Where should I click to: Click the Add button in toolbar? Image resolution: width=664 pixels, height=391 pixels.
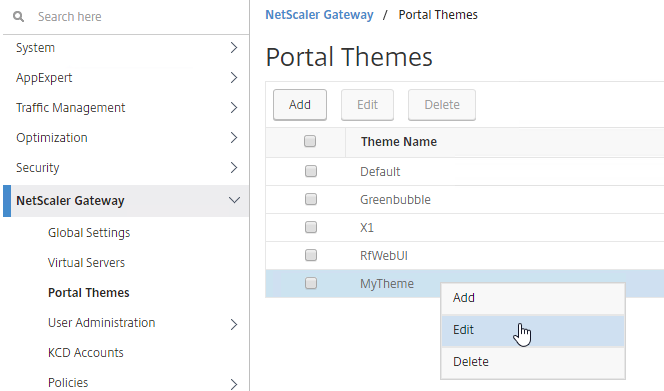(300, 105)
